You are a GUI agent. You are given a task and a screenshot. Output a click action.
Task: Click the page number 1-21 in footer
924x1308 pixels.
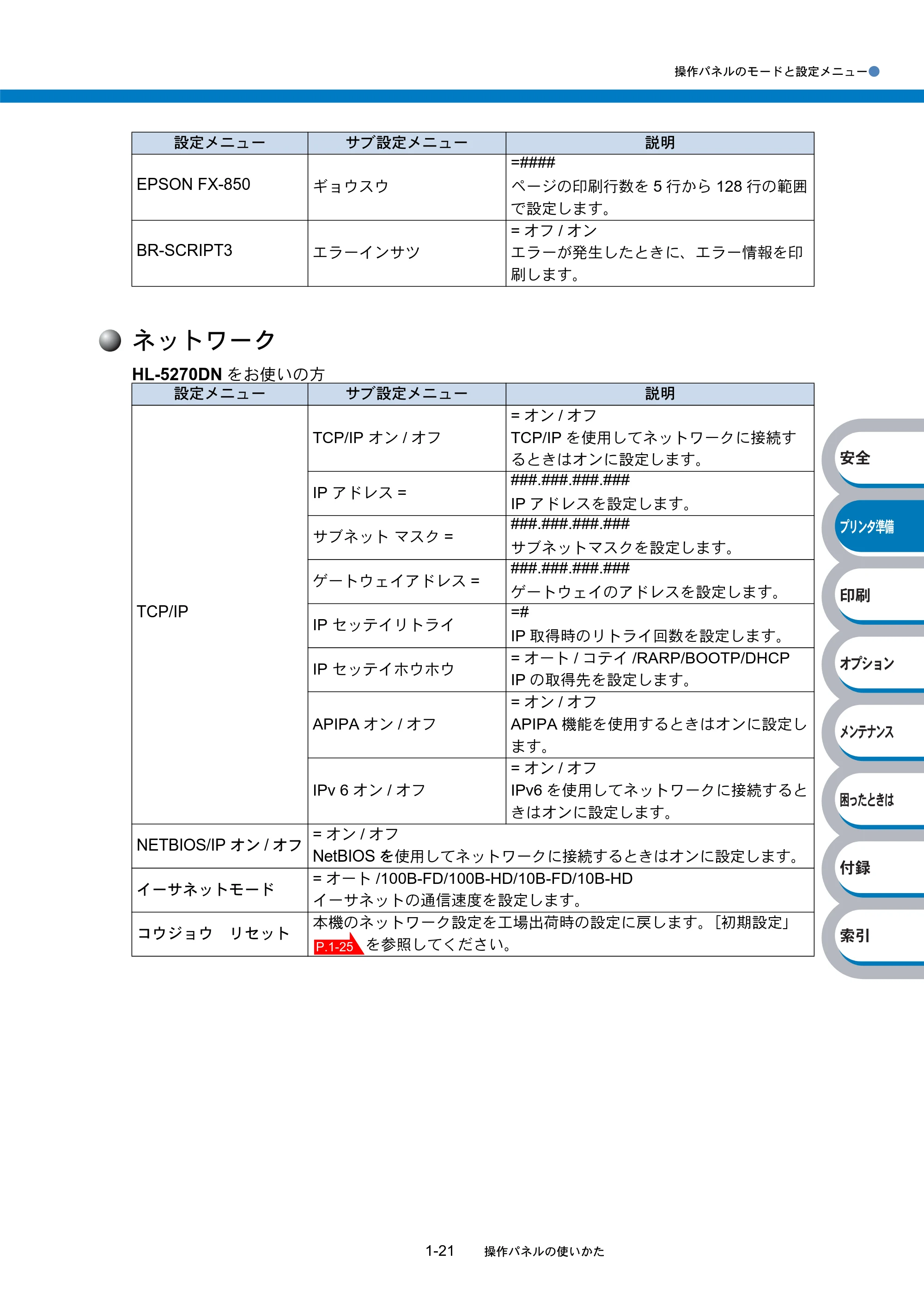pyautogui.click(x=440, y=1251)
